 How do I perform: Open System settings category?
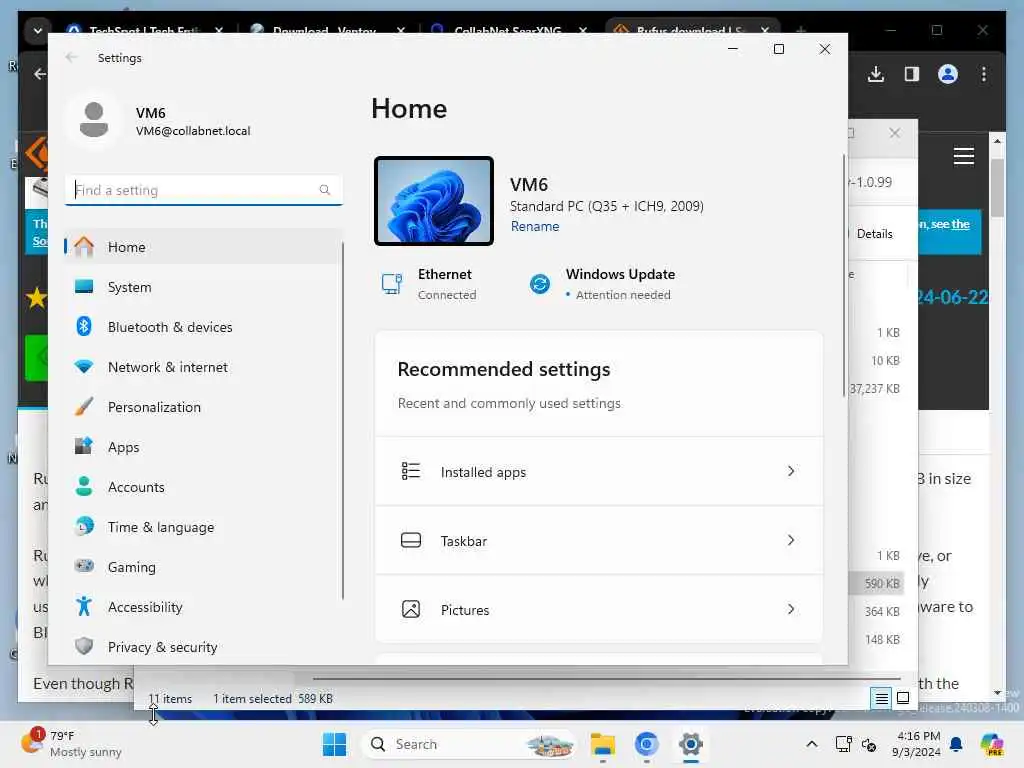[x=203, y=287]
